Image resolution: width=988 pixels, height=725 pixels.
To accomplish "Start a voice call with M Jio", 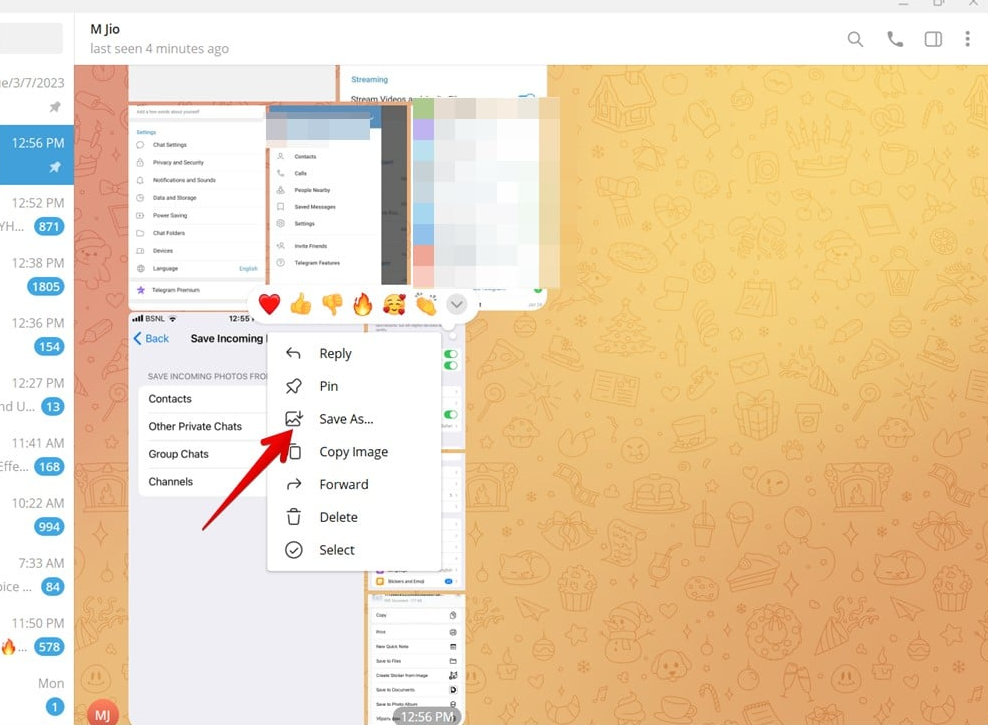I will tap(894, 40).
